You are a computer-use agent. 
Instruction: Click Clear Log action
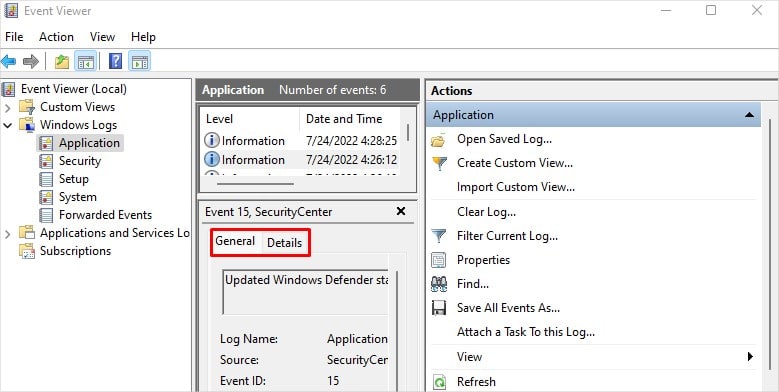(x=486, y=212)
